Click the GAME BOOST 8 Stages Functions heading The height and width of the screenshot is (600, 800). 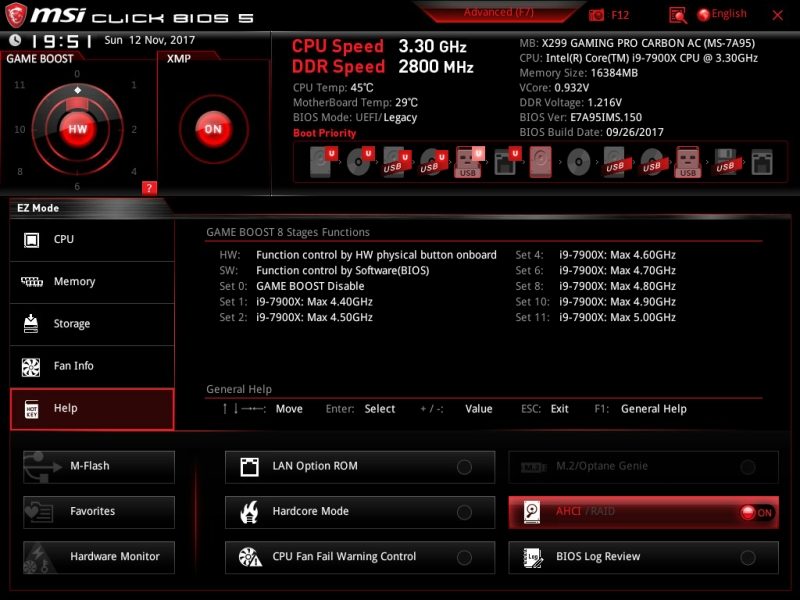pos(288,232)
